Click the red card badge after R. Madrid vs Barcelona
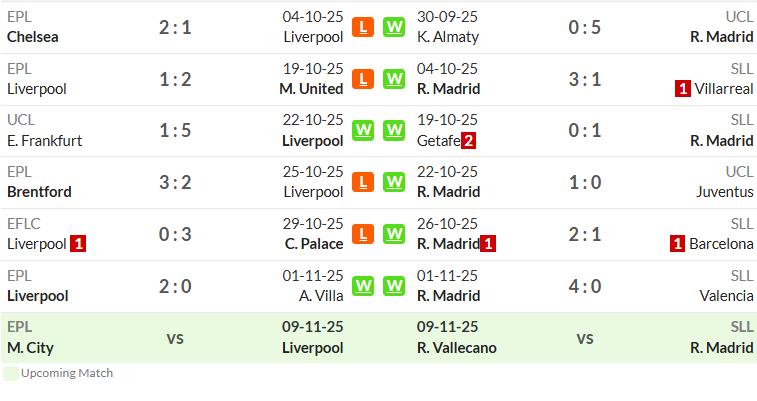Screen dimensions: 757x401 [488, 244]
